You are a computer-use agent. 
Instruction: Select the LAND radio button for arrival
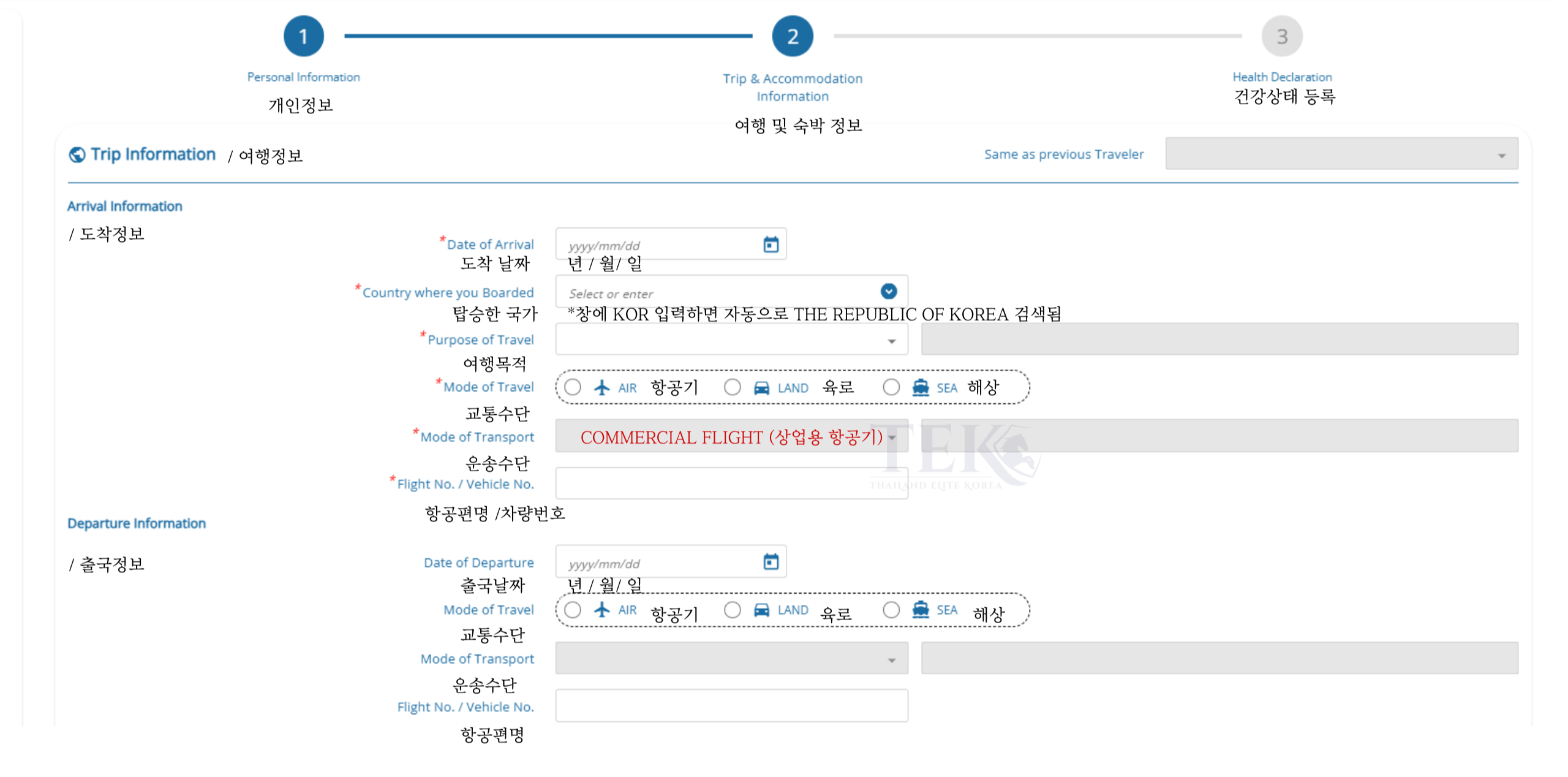(732, 387)
